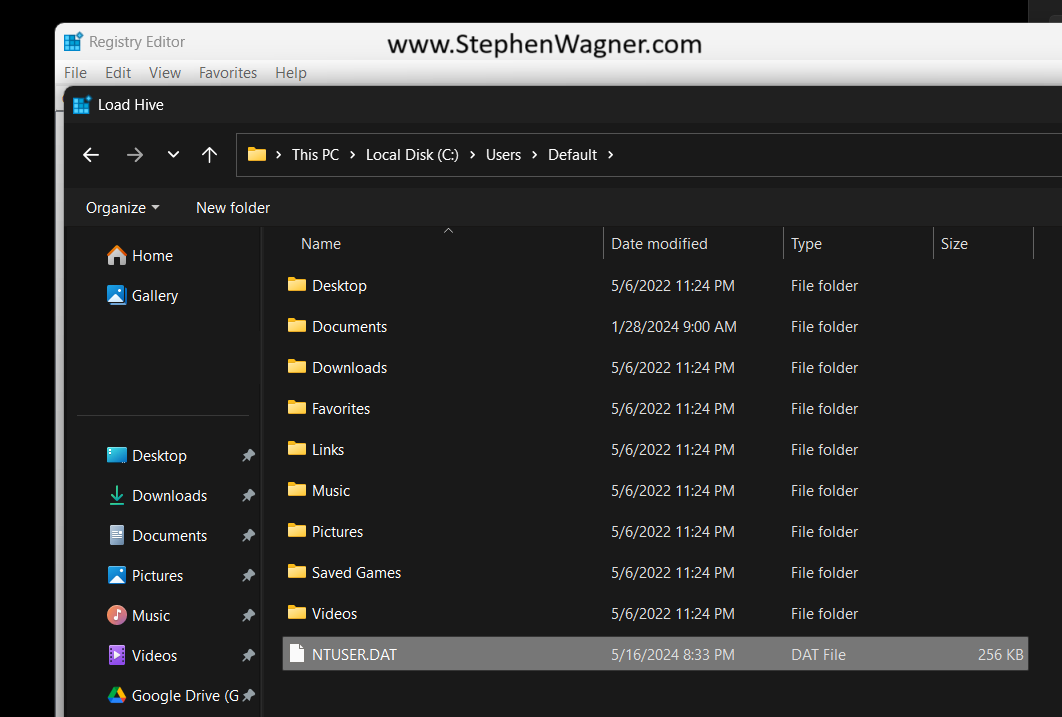
Task: Click the Up one level arrow
Action: (x=209, y=155)
